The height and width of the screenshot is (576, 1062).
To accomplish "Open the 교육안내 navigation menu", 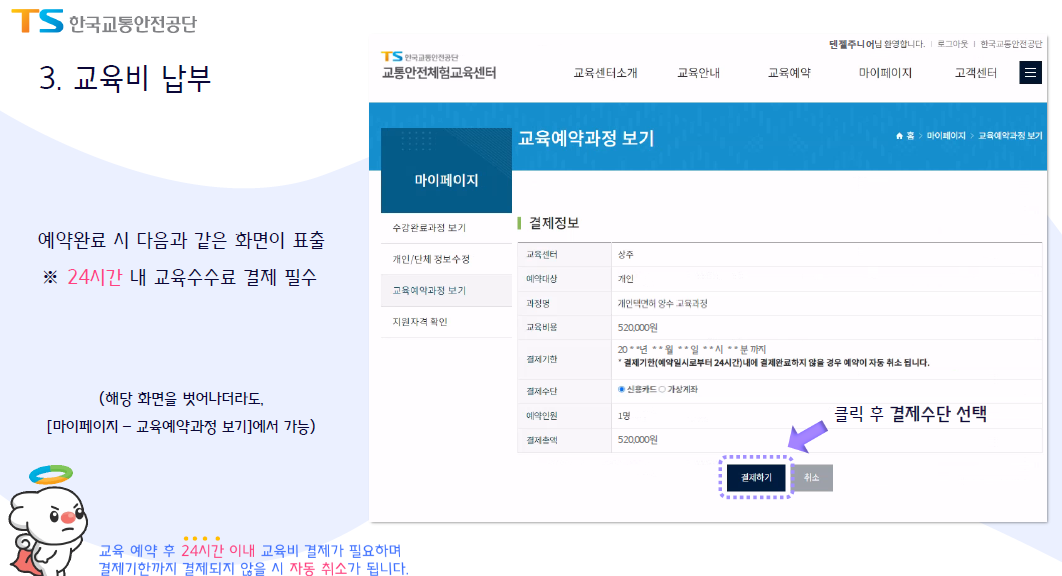I will pyautogui.click(x=698, y=73).
